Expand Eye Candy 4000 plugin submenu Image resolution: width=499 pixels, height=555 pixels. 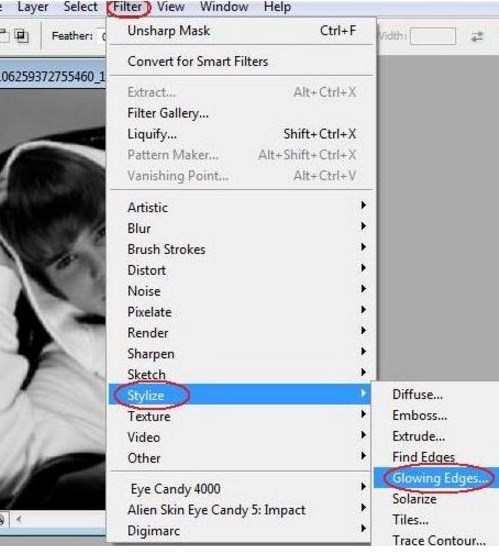click(x=241, y=489)
